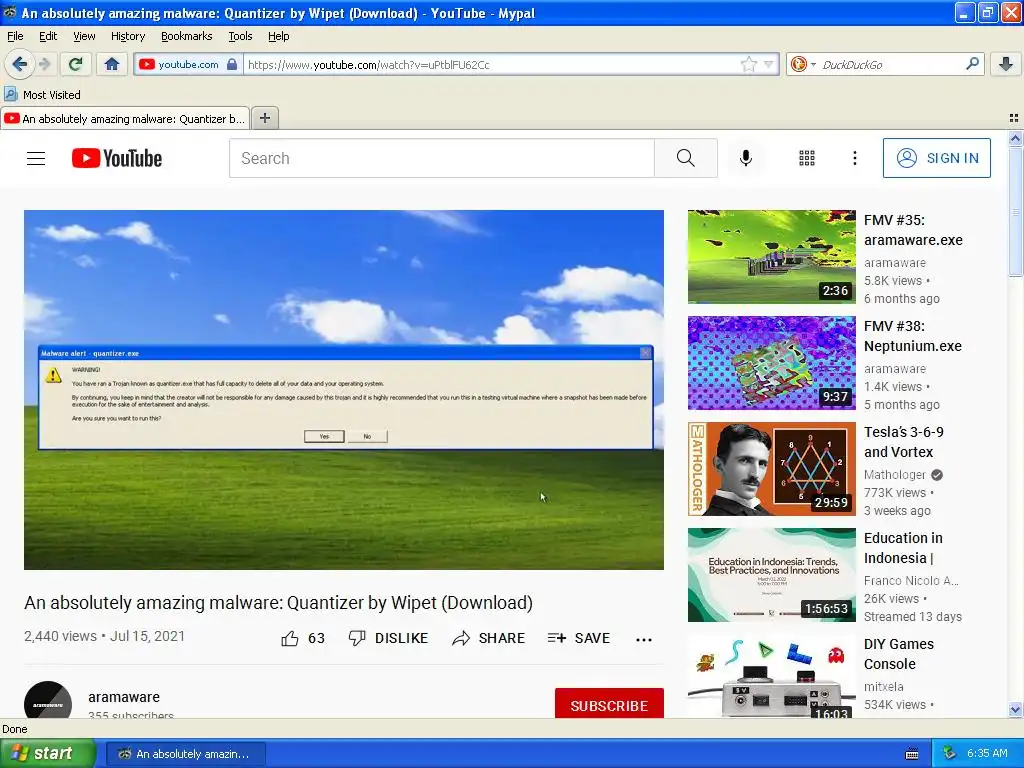The width and height of the screenshot is (1024, 768).
Task: Bookmark this page with the star icon
Action: [x=748, y=64]
